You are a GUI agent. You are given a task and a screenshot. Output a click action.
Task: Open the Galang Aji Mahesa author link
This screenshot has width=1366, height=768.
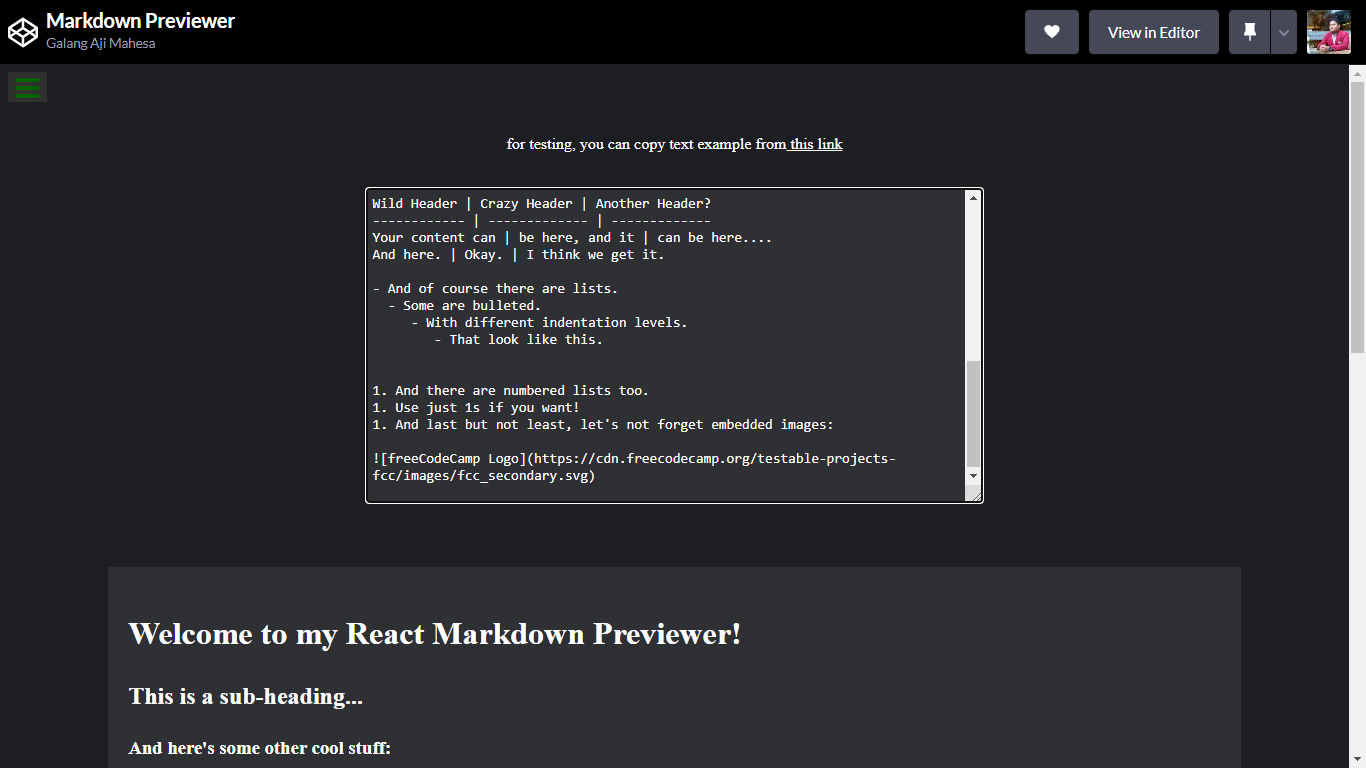tap(100, 43)
